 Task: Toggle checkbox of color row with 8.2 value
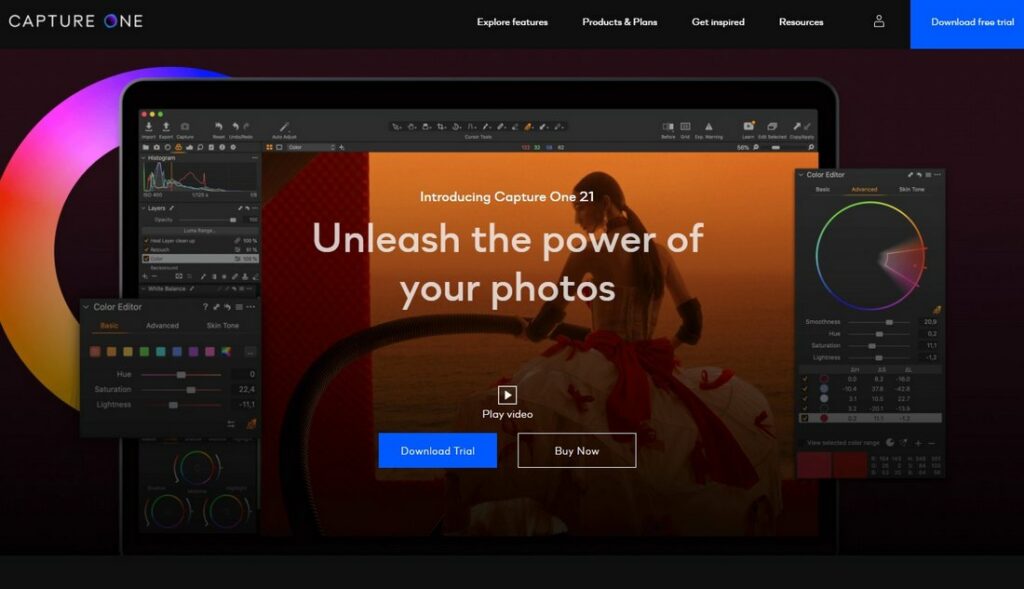tap(805, 379)
